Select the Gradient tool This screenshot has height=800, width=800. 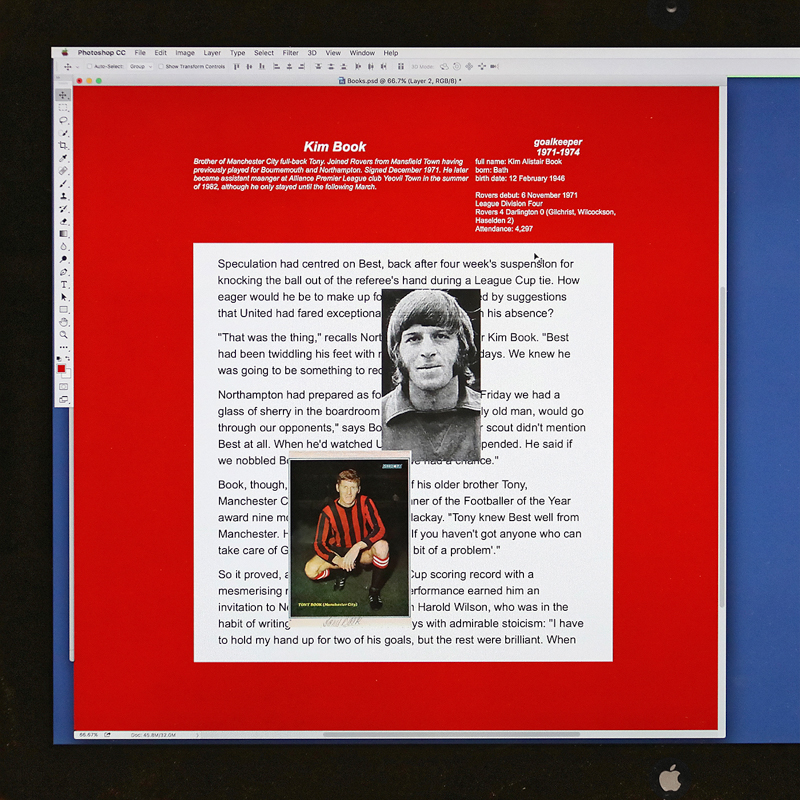tap(63, 234)
